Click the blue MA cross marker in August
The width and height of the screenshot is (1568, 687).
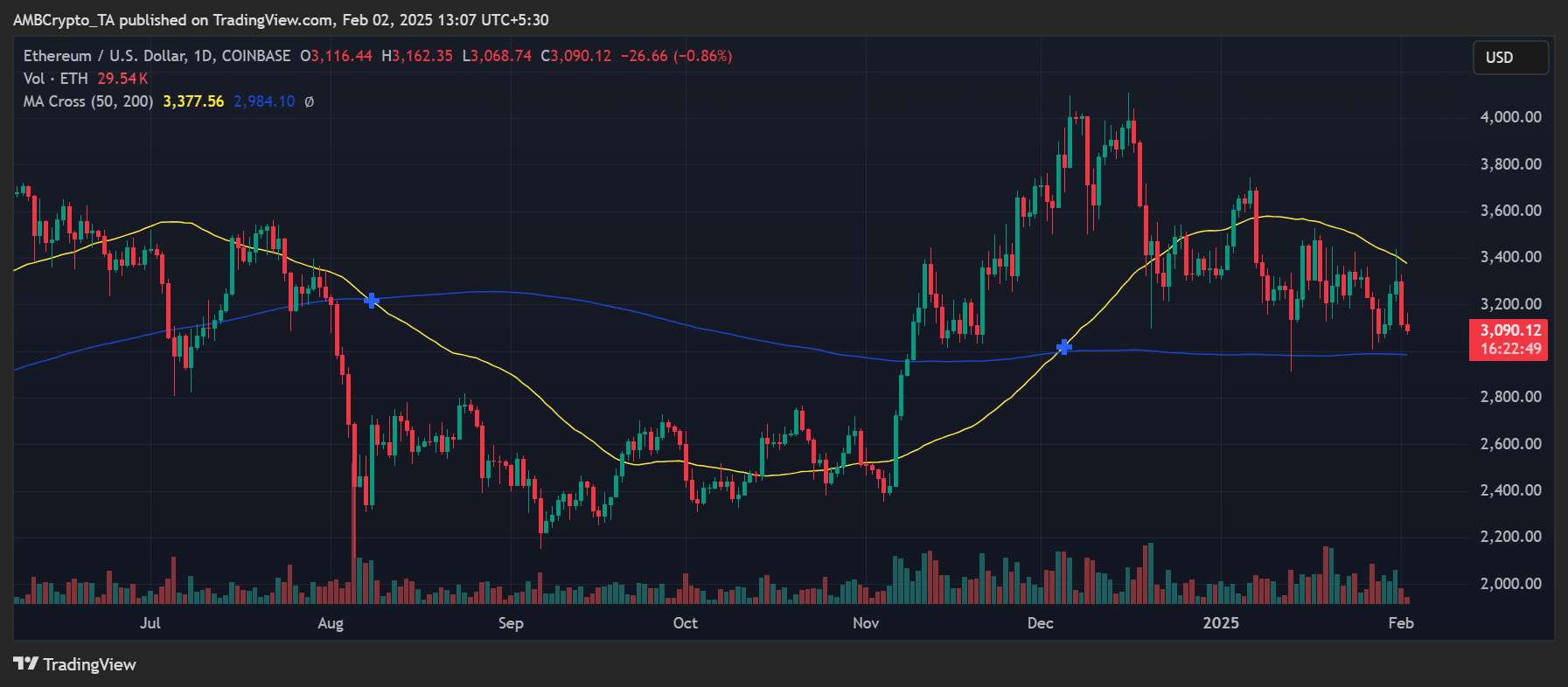click(372, 301)
